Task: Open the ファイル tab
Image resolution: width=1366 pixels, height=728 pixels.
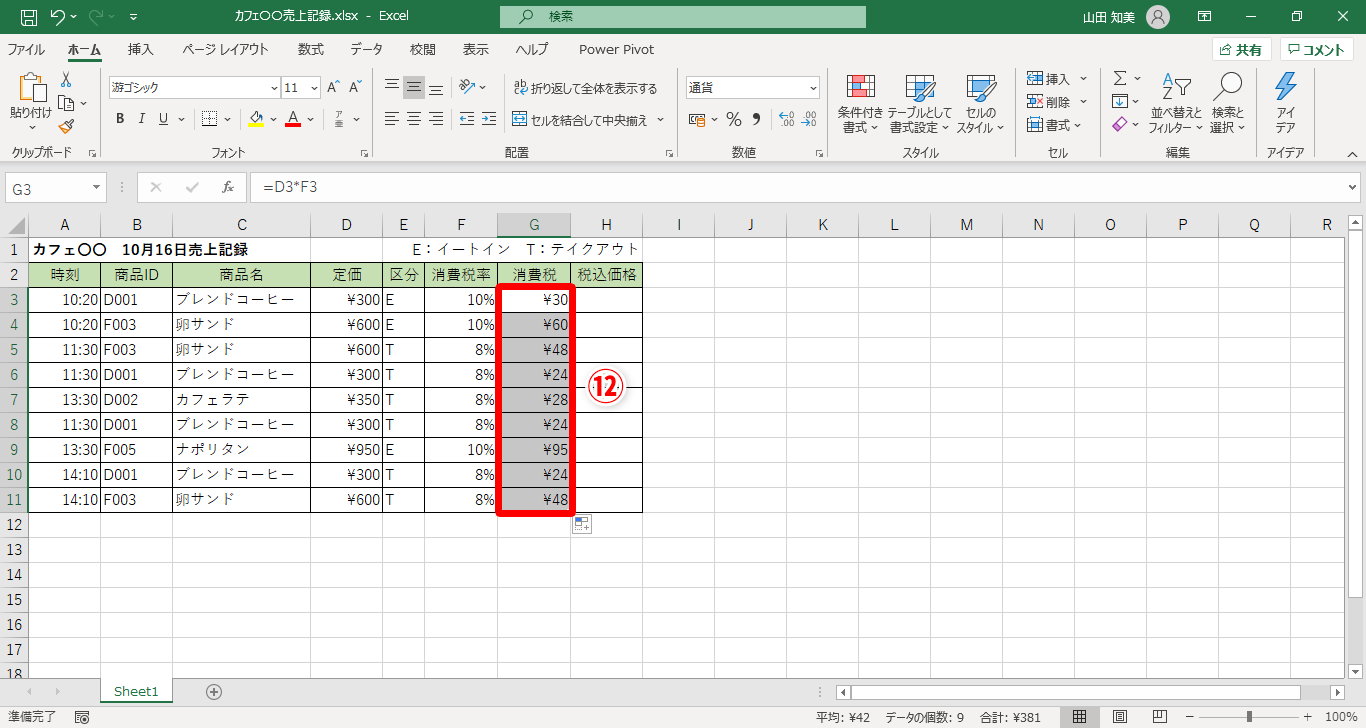Action: [x=26, y=50]
